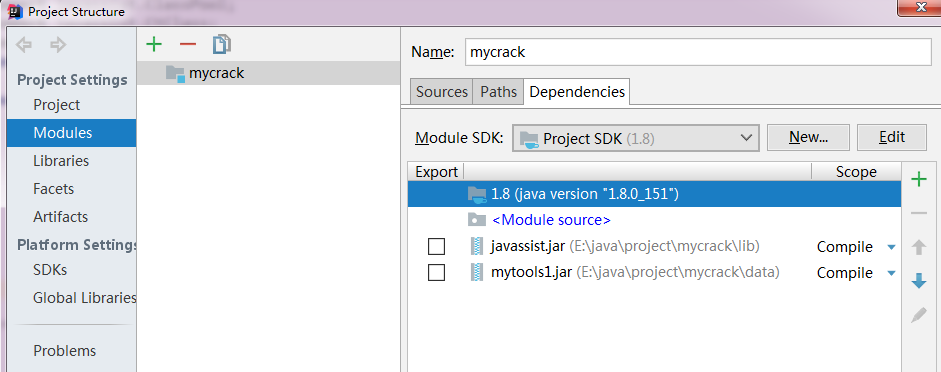941x372 pixels.
Task: Remove module with the red minus icon
Action: pos(188,44)
